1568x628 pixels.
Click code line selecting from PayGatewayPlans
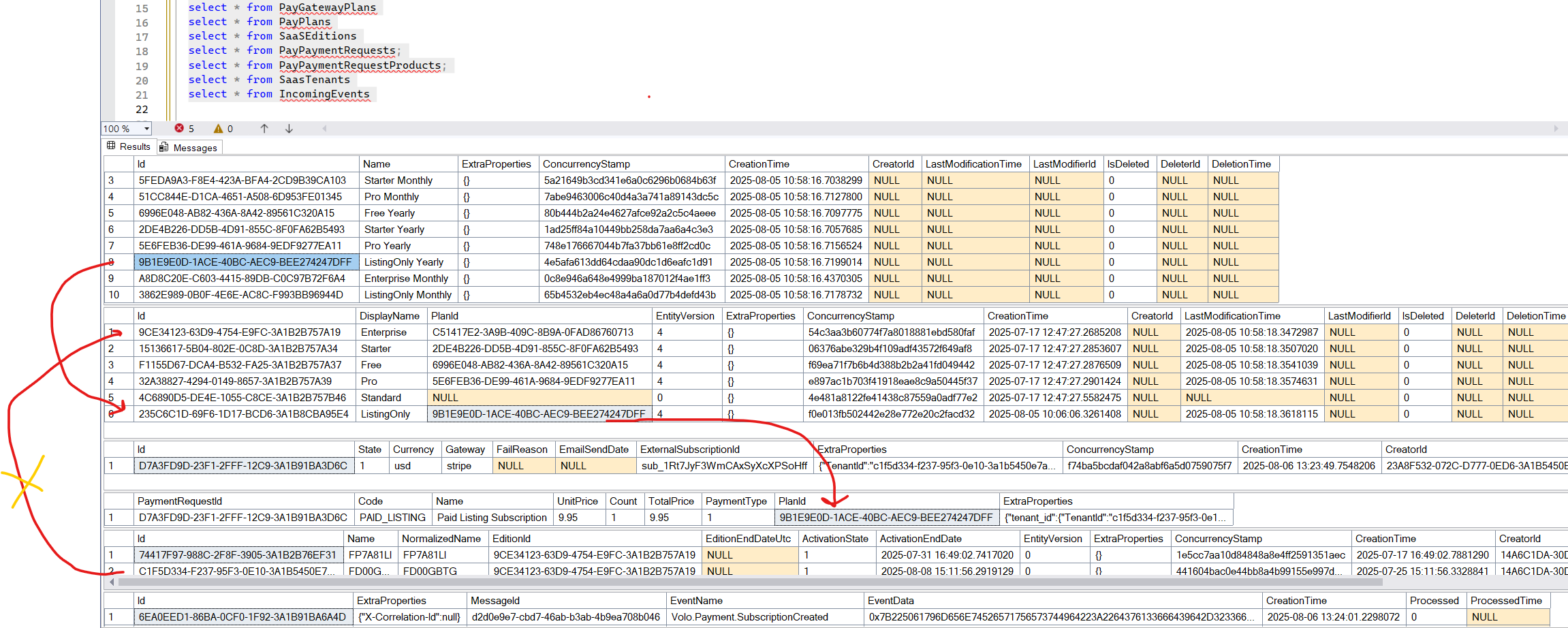point(282,7)
